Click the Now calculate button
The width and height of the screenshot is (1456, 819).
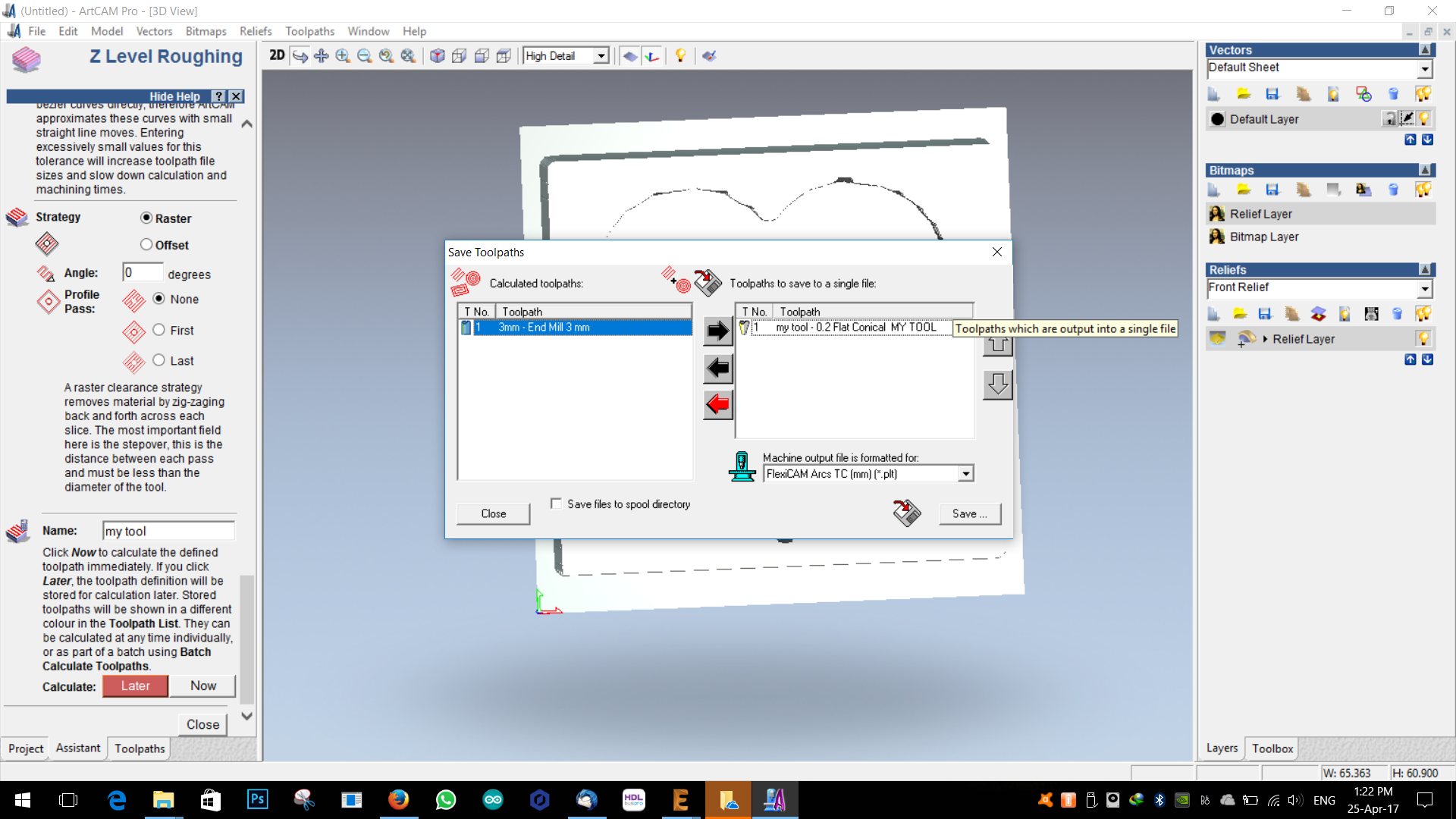(x=203, y=686)
